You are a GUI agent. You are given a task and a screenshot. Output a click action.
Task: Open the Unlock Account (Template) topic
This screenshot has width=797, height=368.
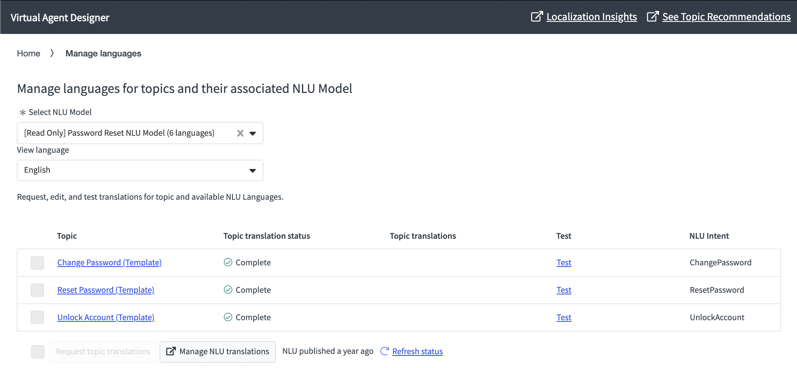tap(106, 317)
